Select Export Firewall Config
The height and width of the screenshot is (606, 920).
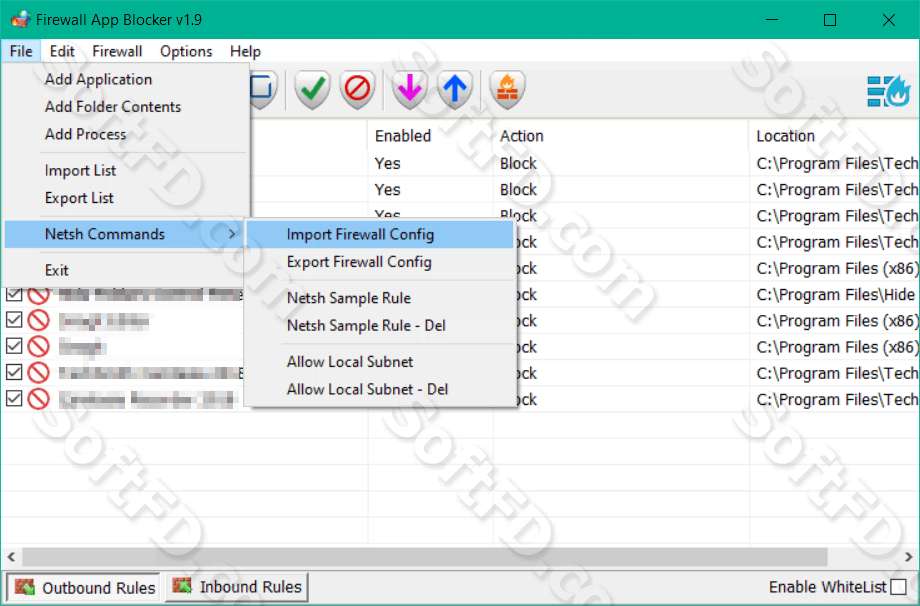point(380,262)
